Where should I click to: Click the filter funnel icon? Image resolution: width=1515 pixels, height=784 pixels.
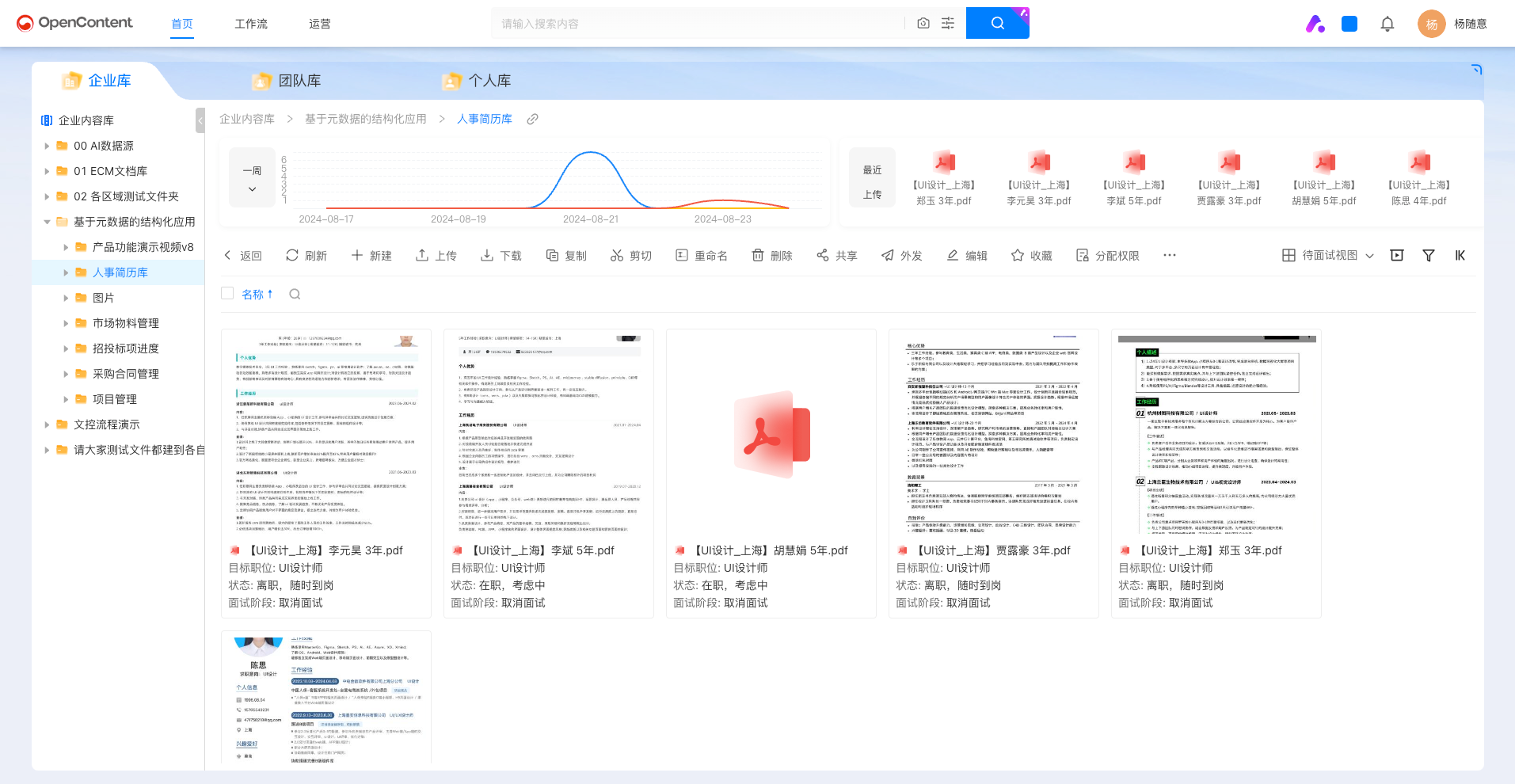[x=1429, y=255]
